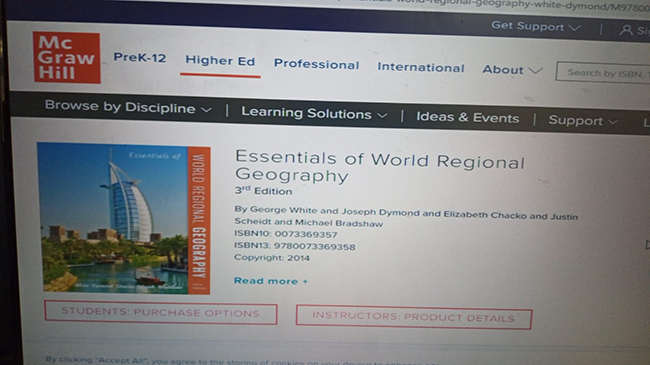Click Students: Purchase Options button
The image size is (650, 365).
pos(161,313)
